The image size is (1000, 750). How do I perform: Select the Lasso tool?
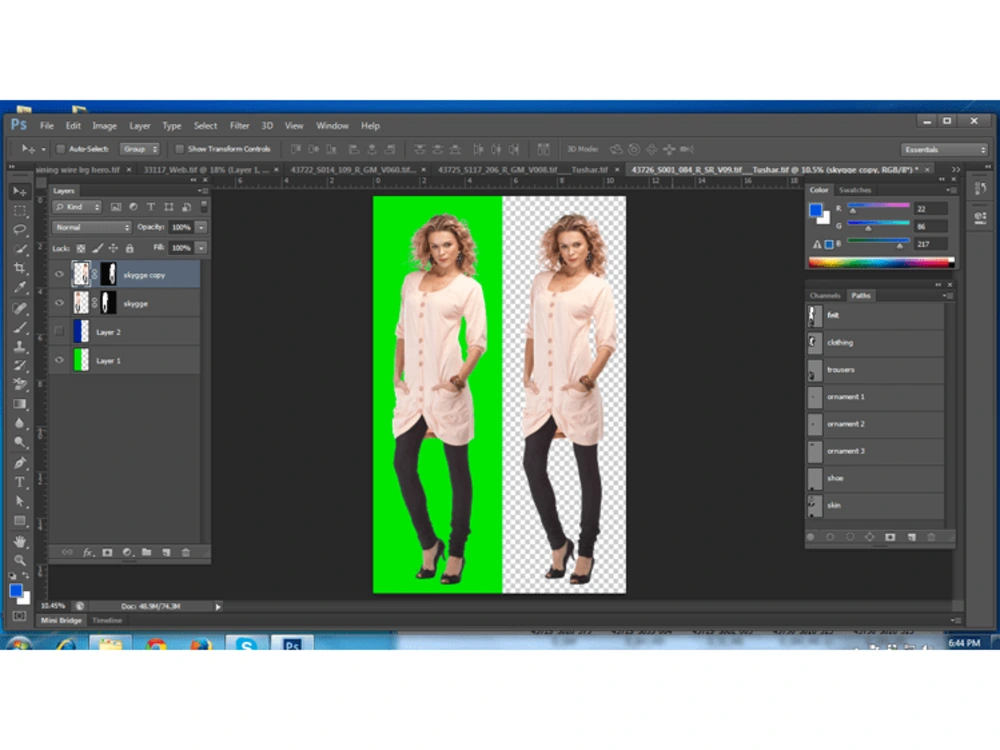click(20, 230)
